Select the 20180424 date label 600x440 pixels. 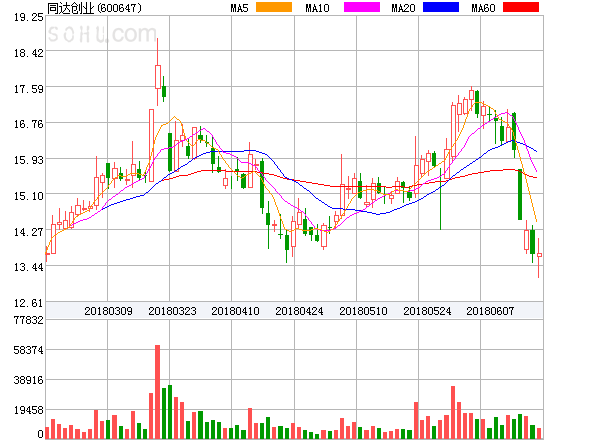[x=299, y=311]
